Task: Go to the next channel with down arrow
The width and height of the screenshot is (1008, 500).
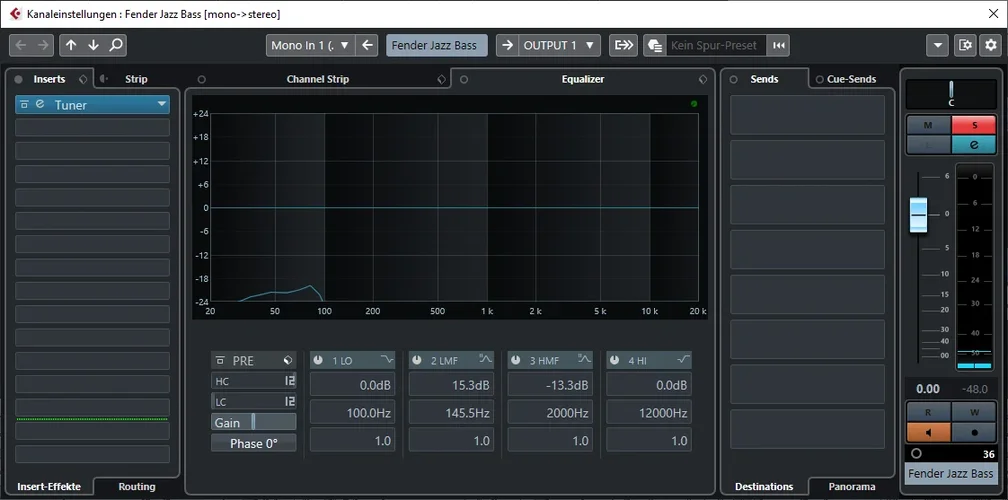Action: click(x=93, y=45)
